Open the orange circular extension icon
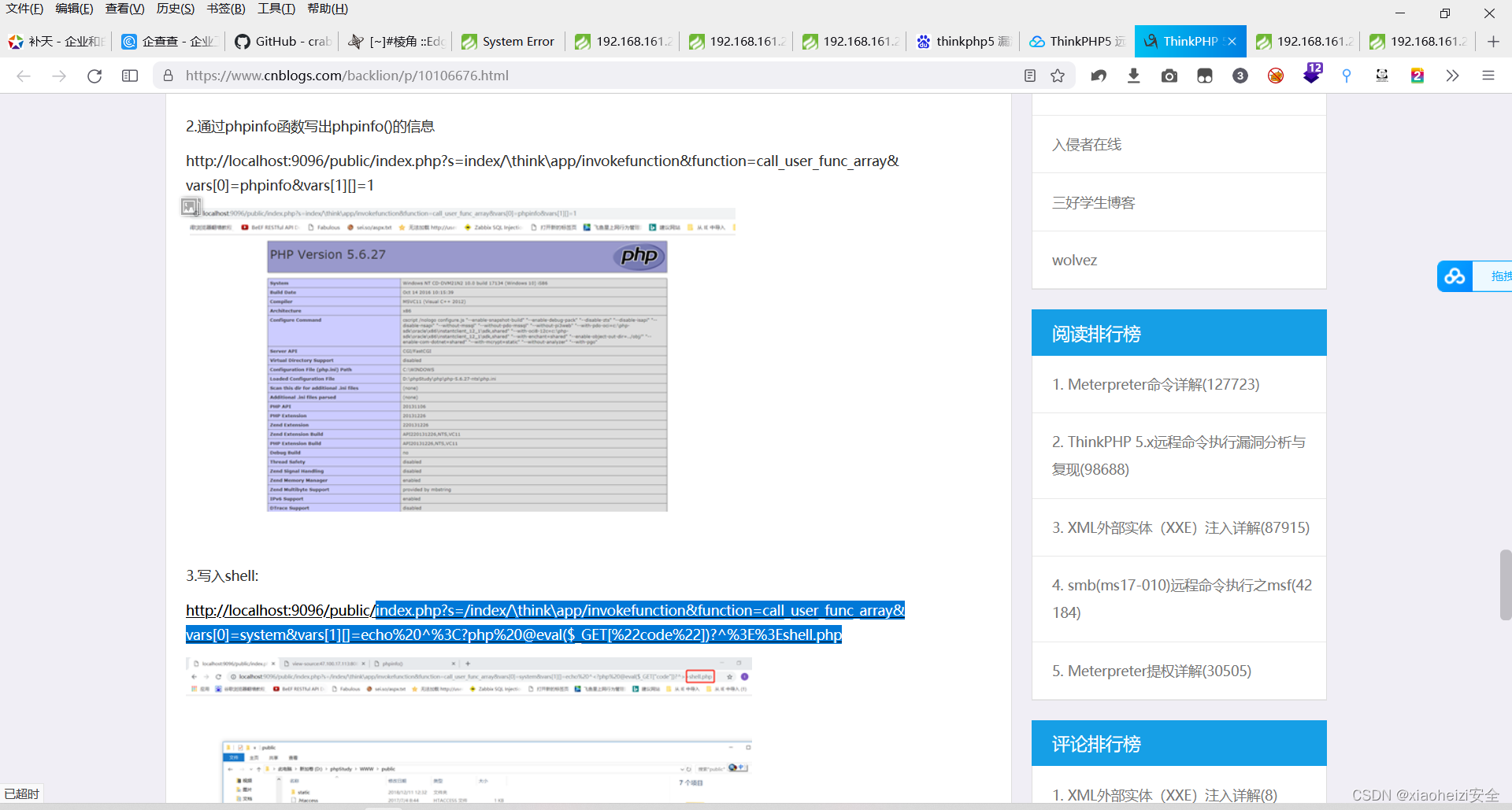Screen dimensions: 1512x810 pos(1276,76)
